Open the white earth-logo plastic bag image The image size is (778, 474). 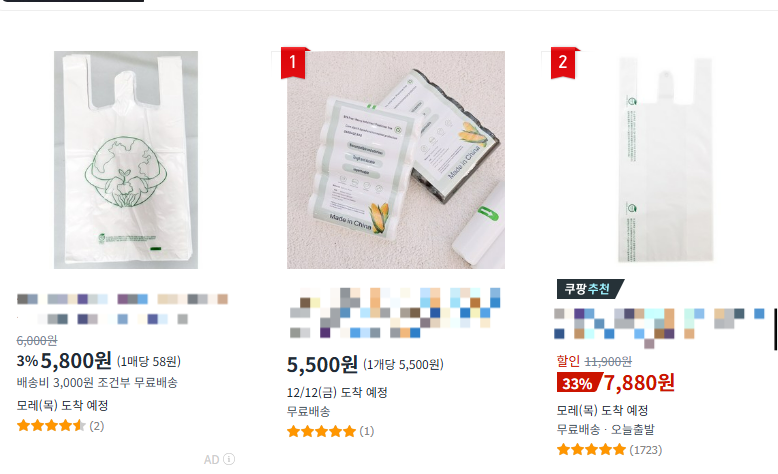[x=126, y=160]
